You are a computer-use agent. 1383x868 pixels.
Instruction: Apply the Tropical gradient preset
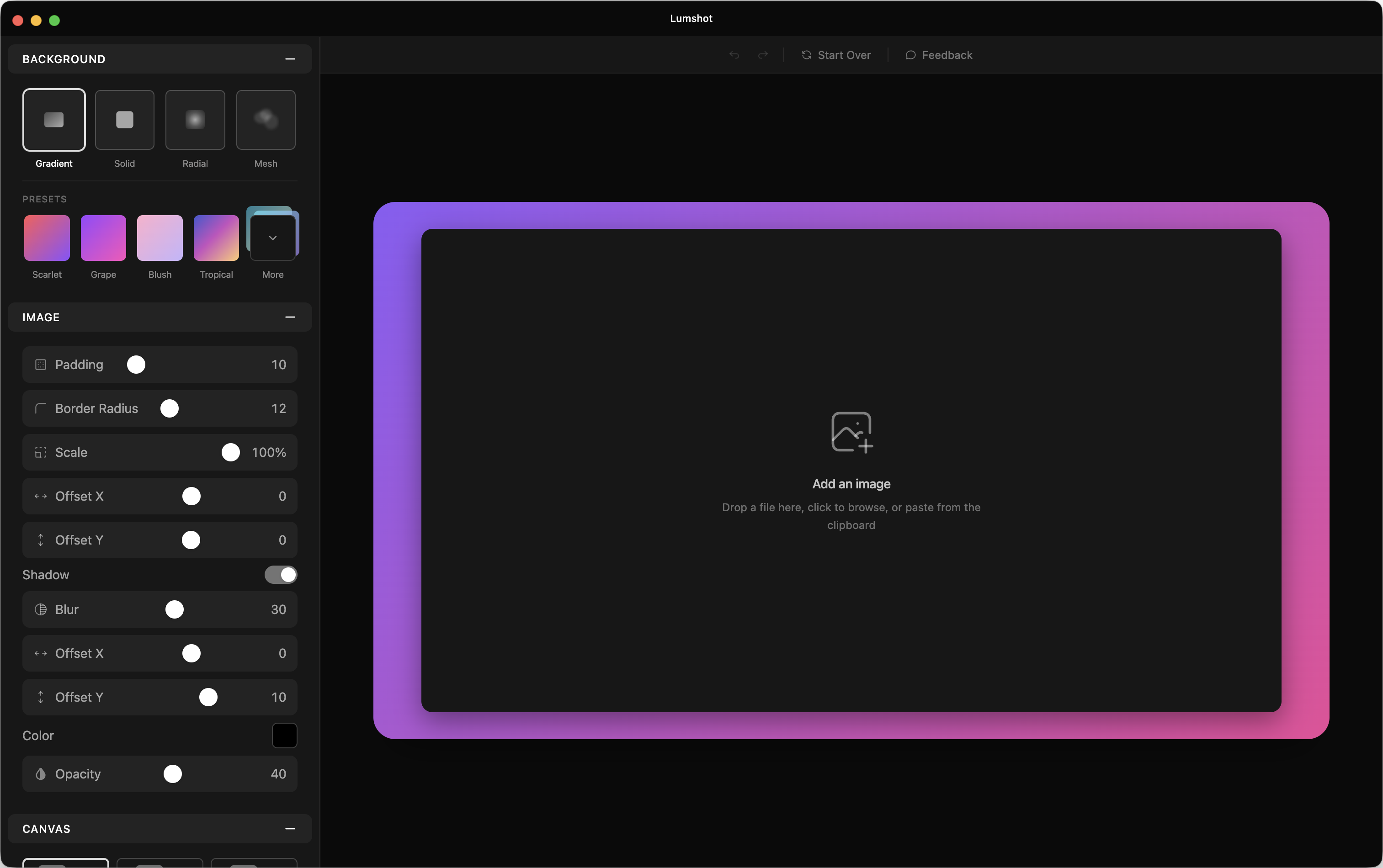tap(217, 238)
